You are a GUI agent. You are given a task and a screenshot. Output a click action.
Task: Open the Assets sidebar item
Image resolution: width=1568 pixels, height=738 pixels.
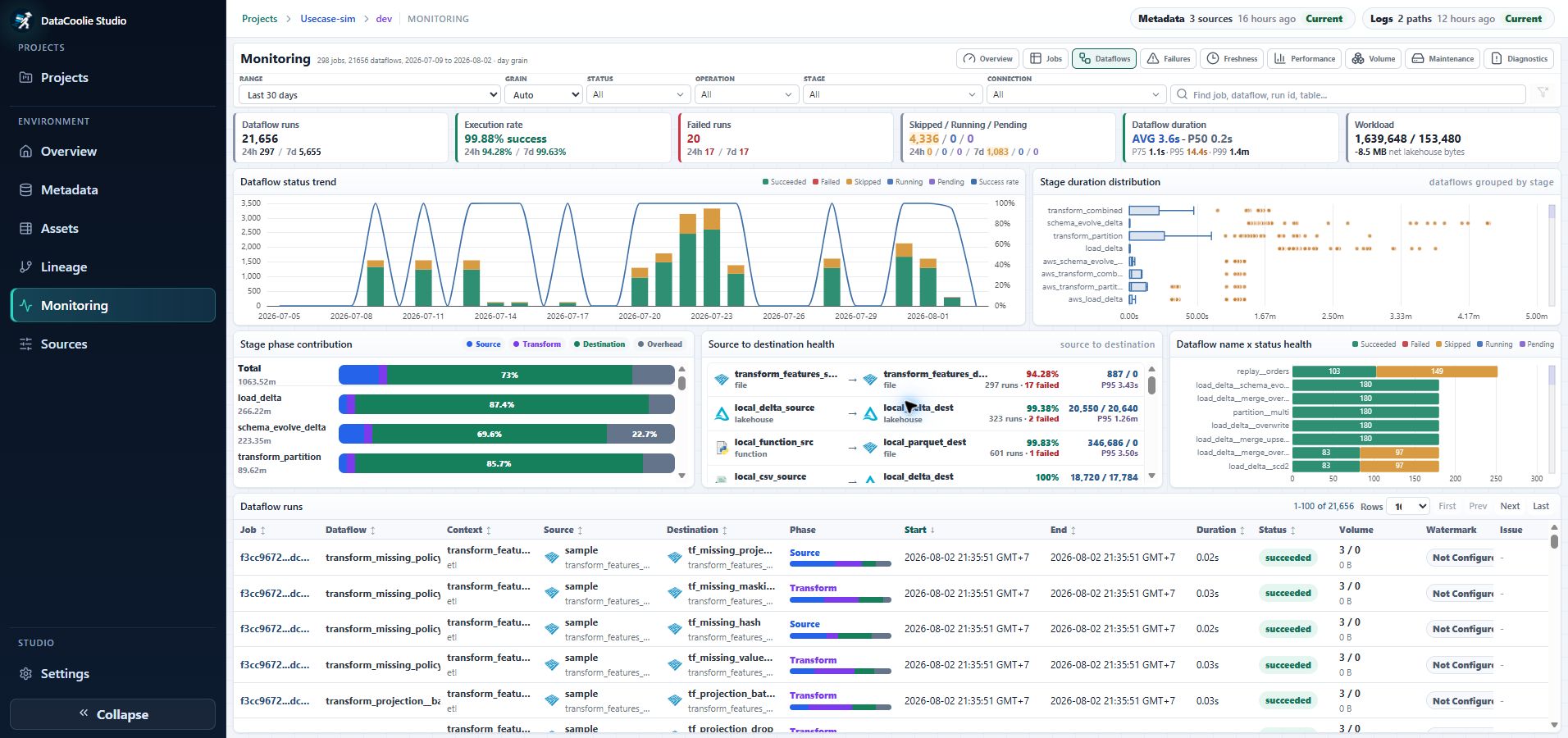click(x=112, y=229)
